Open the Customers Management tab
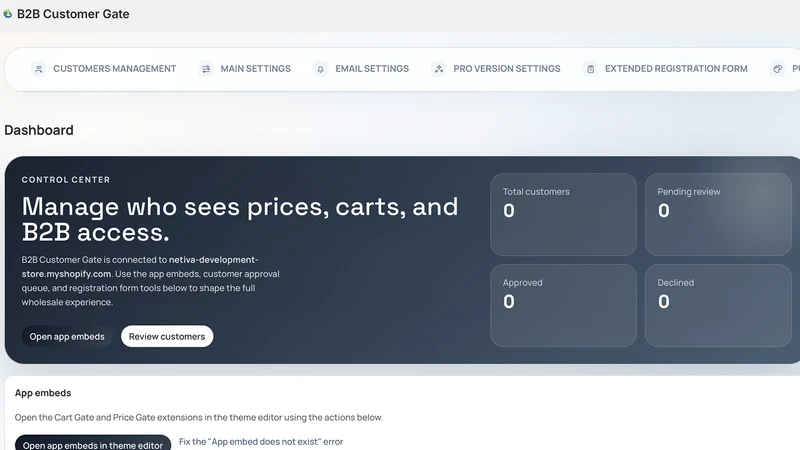Viewport: 800px width, 450px height. (104, 69)
